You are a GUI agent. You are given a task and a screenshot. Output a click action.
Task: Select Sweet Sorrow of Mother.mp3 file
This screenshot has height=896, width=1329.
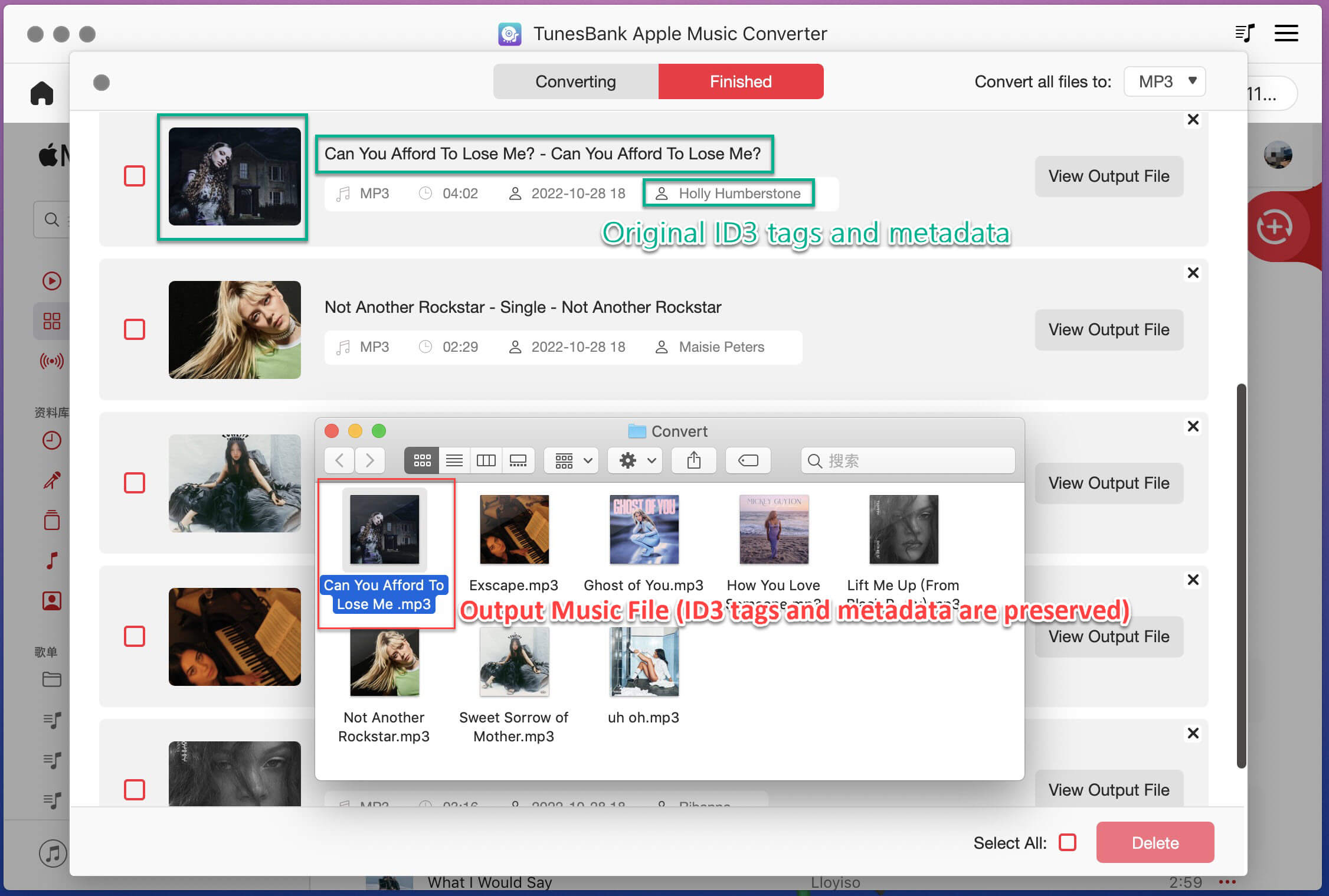point(514,686)
